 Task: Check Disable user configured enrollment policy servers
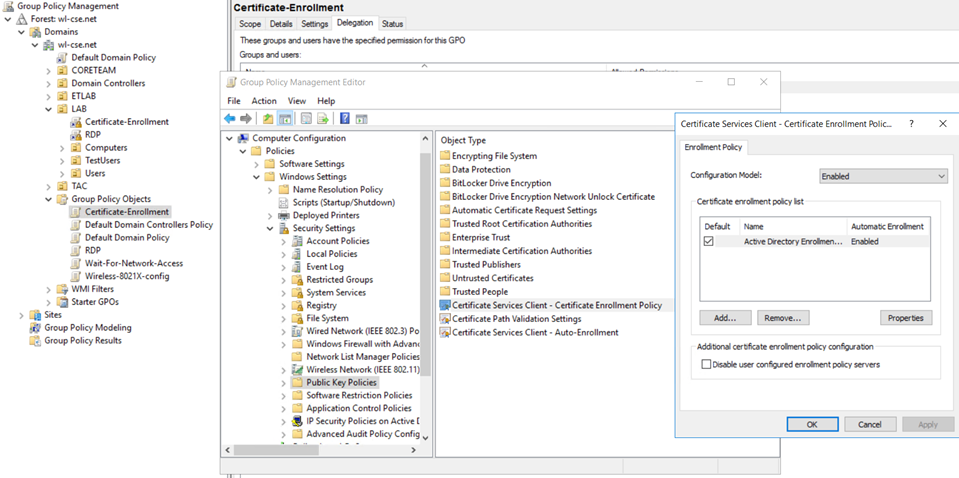click(707, 365)
